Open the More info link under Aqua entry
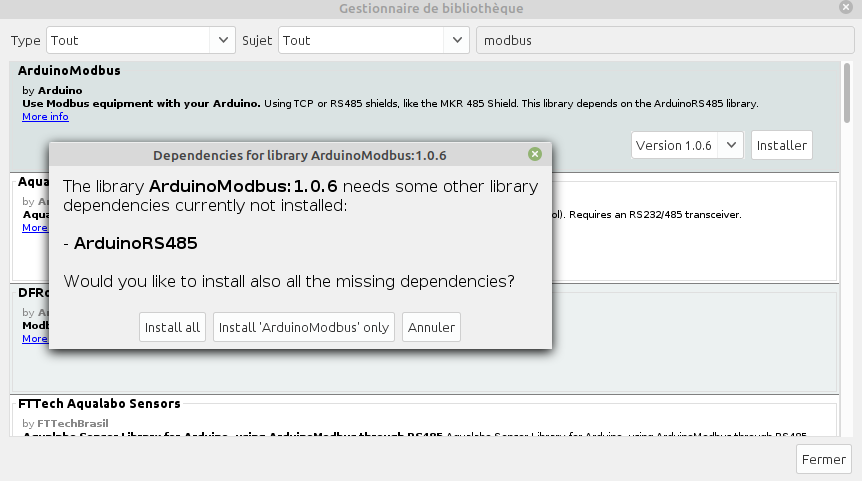862x481 pixels. click(x=35, y=228)
